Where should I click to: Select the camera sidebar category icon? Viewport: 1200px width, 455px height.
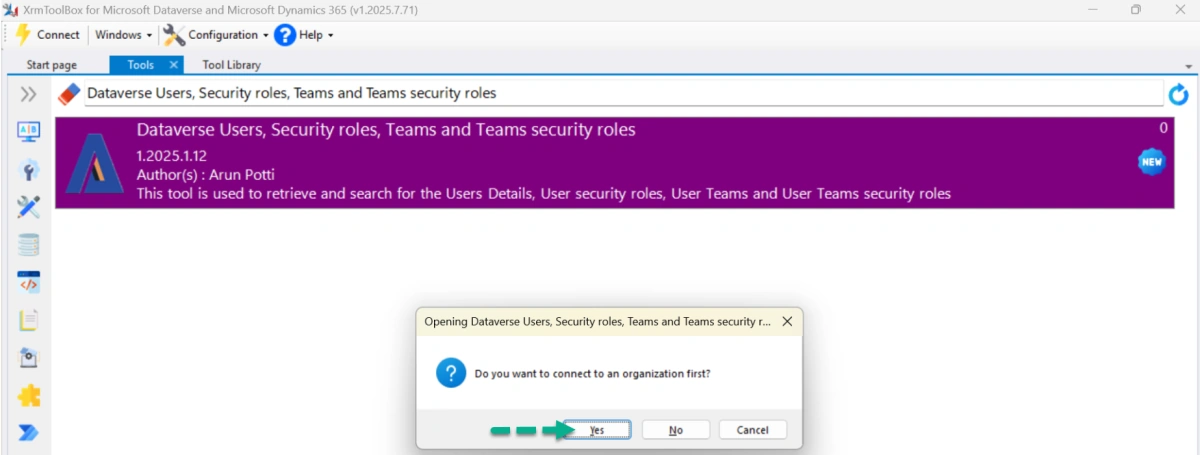coord(28,358)
